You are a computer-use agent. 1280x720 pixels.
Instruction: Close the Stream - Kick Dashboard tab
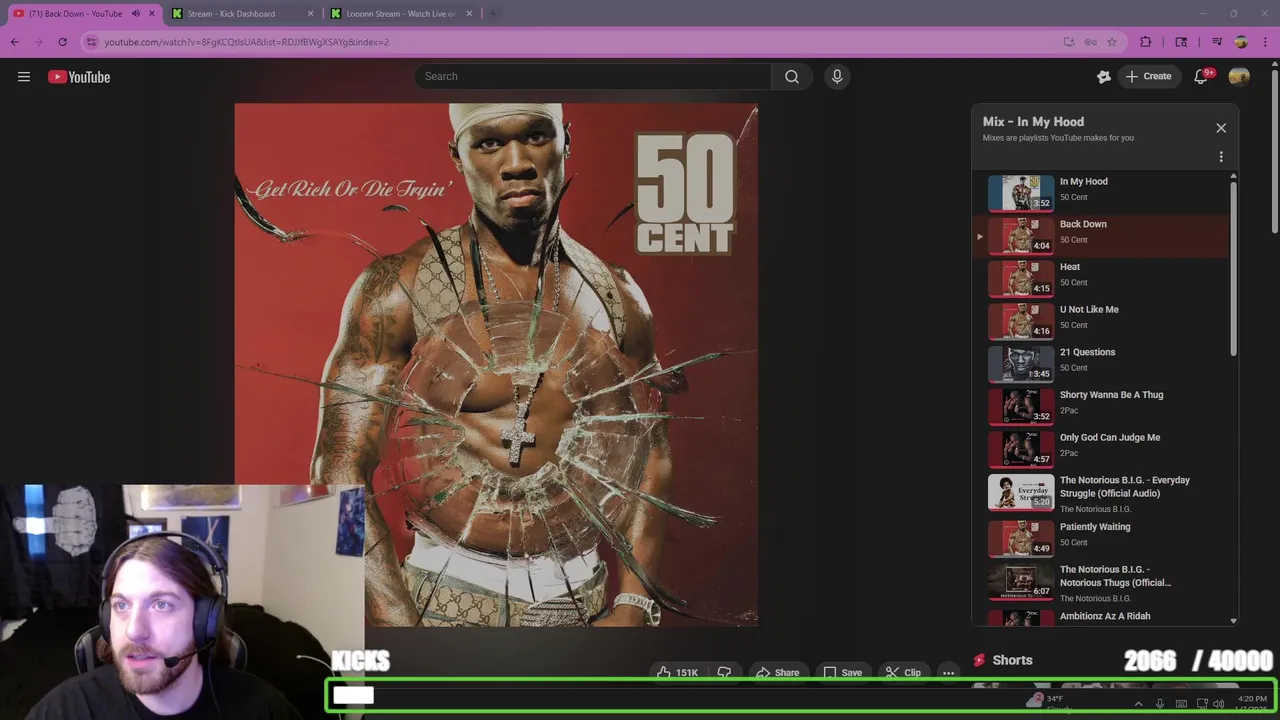pos(310,14)
